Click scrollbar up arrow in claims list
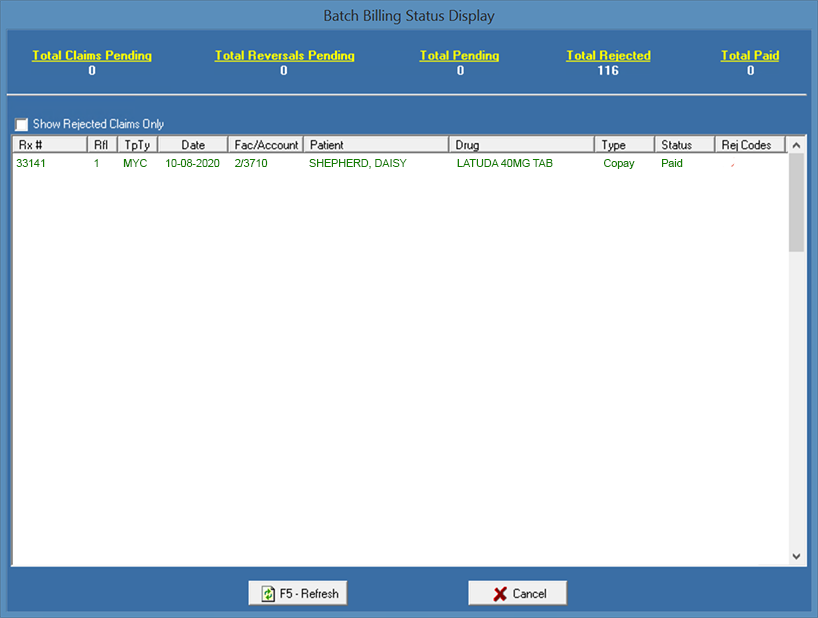The width and height of the screenshot is (818, 618). click(x=796, y=146)
